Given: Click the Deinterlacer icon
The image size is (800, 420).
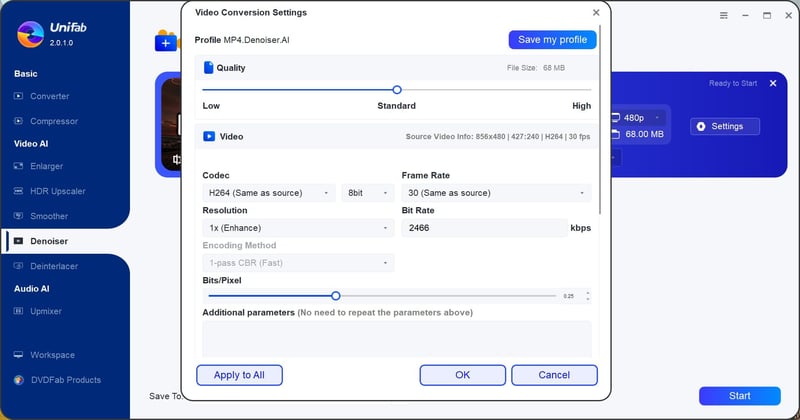Looking at the screenshot, I should point(19,266).
